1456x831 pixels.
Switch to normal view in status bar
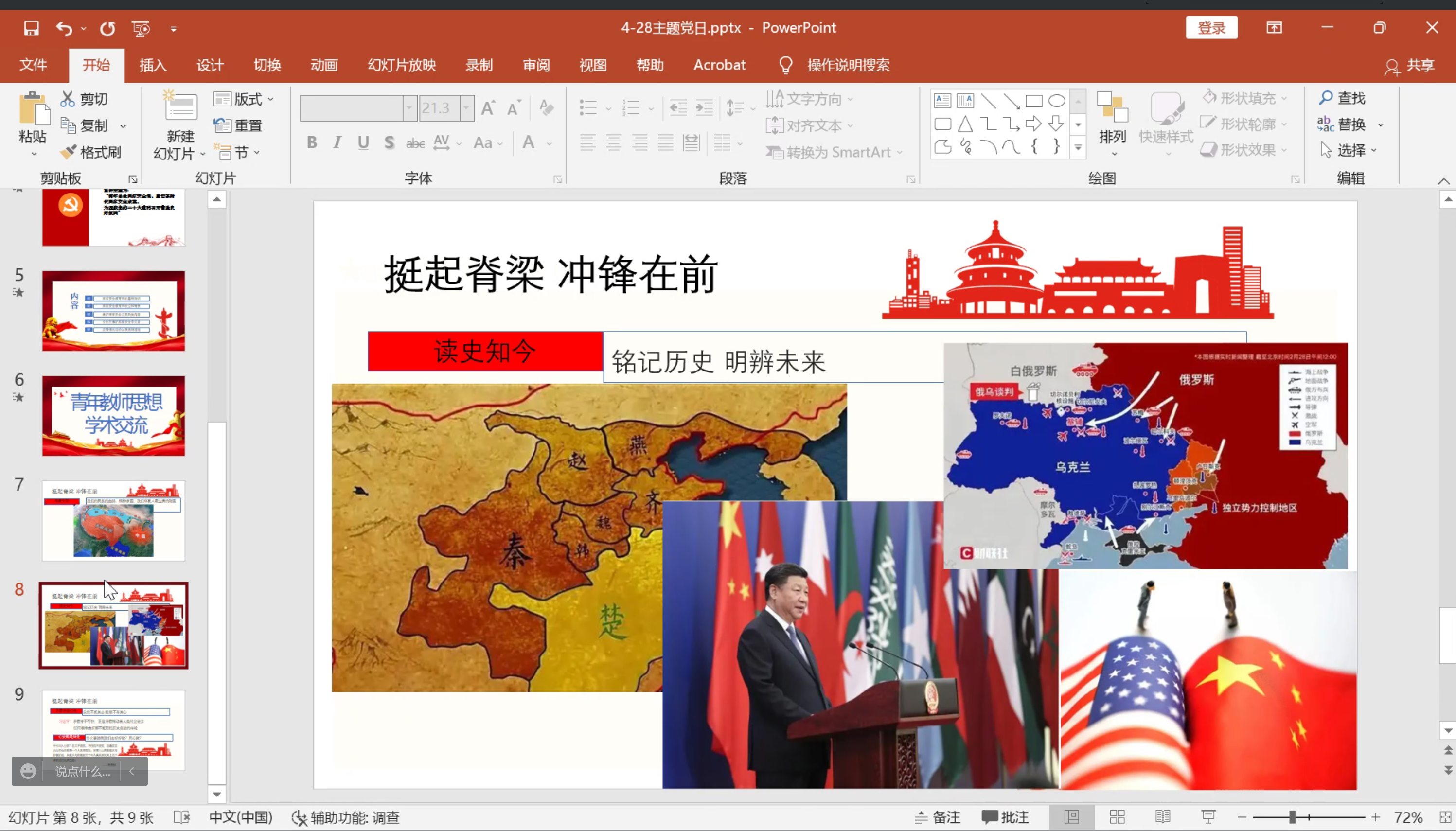click(x=1071, y=817)
